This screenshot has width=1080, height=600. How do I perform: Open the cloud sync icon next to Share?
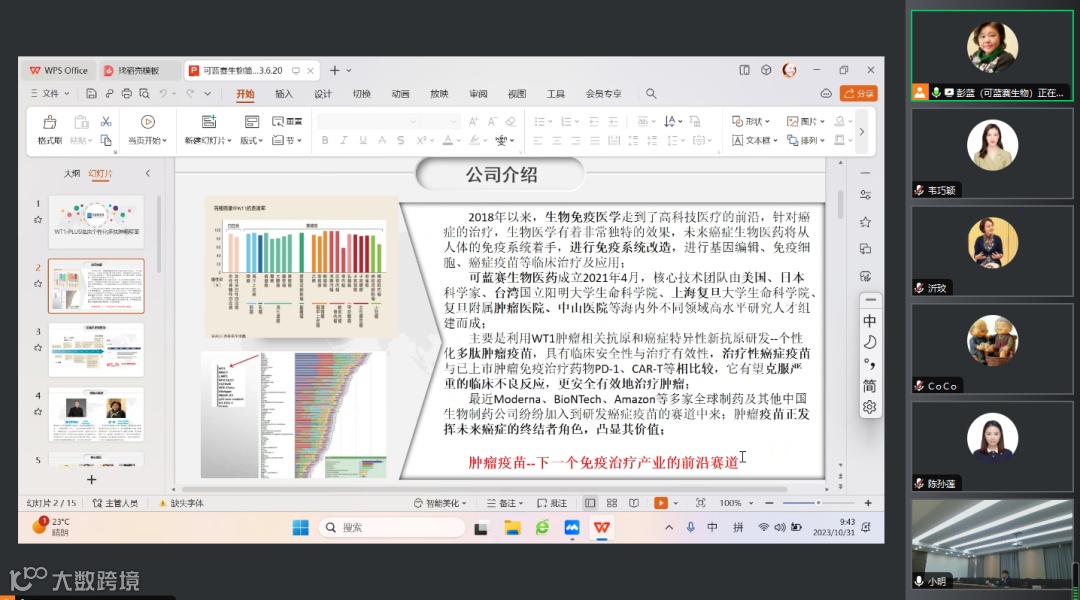(826, 94)
